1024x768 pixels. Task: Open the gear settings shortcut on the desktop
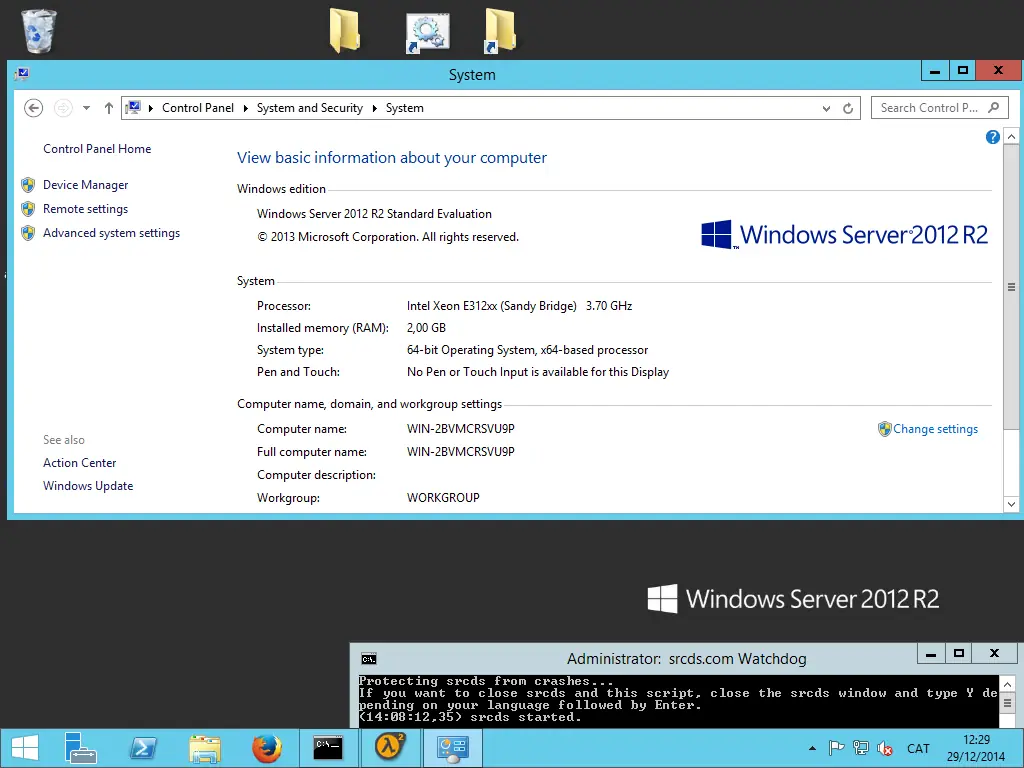(428, 32)
